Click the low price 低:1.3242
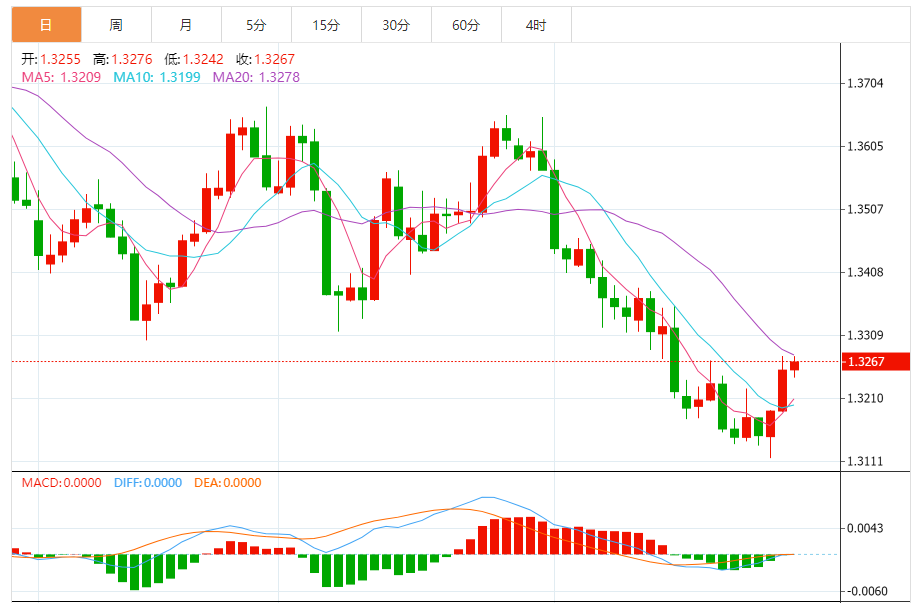The width and height of the screenshot is (920, 603). coord(194,59)
